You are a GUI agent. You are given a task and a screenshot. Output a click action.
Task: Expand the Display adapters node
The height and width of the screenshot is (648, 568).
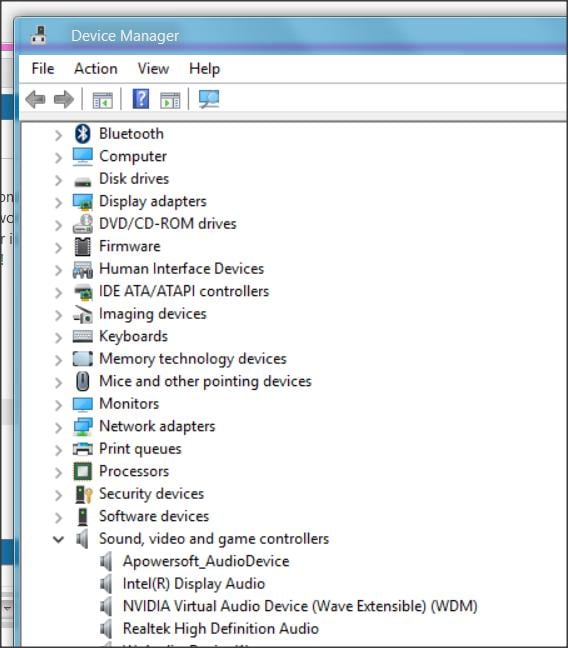click(59, 202)
